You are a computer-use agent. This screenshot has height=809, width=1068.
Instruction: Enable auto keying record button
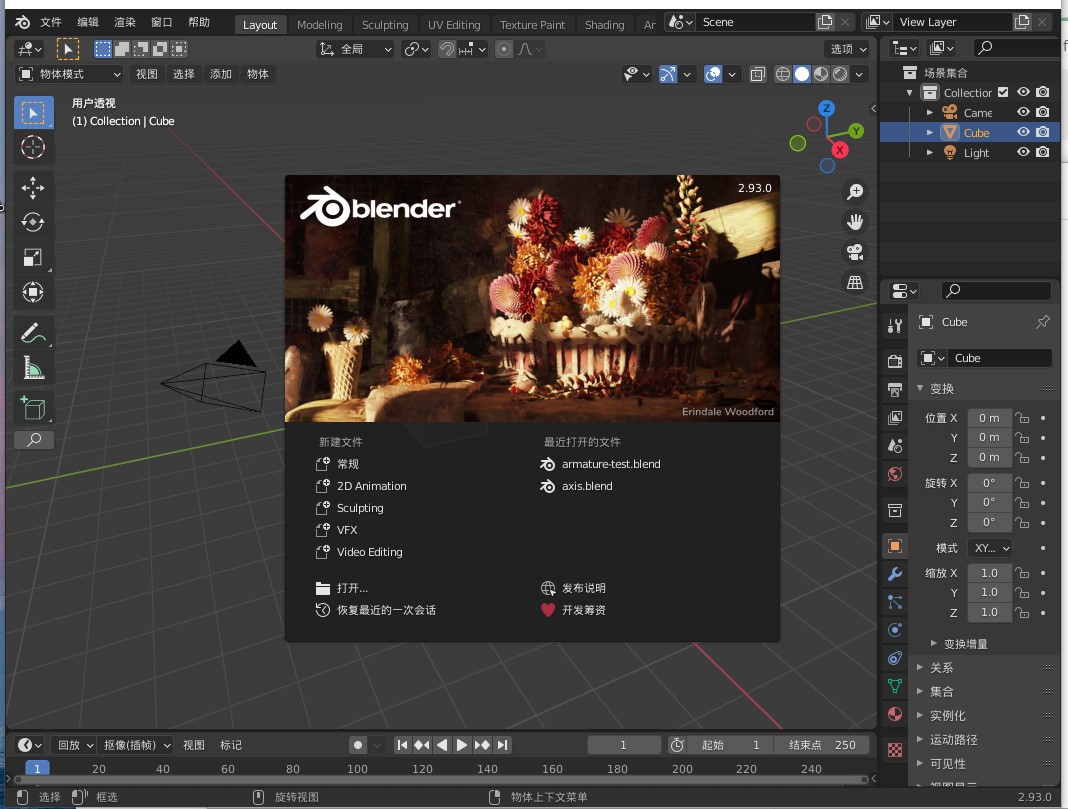[x=358, y=745]
